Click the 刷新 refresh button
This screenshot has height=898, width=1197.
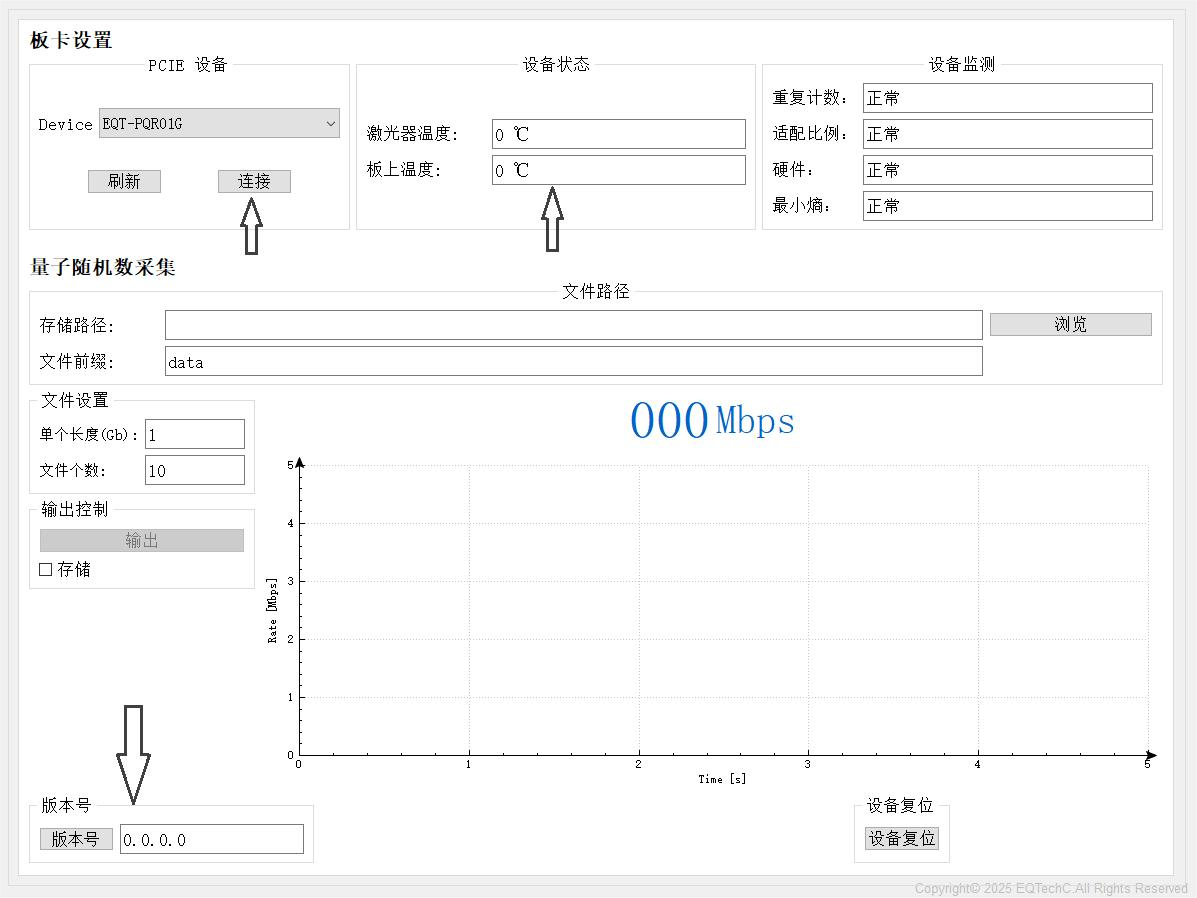click(x=124, y=181)
